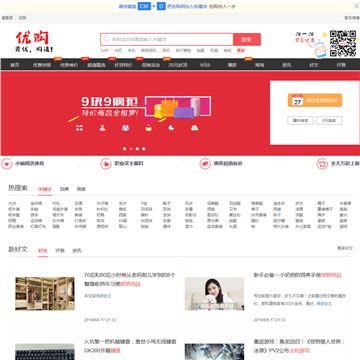Click the thumbs-up icon for 职业买手爆料

pyautogui.click(x=106, y=164)
